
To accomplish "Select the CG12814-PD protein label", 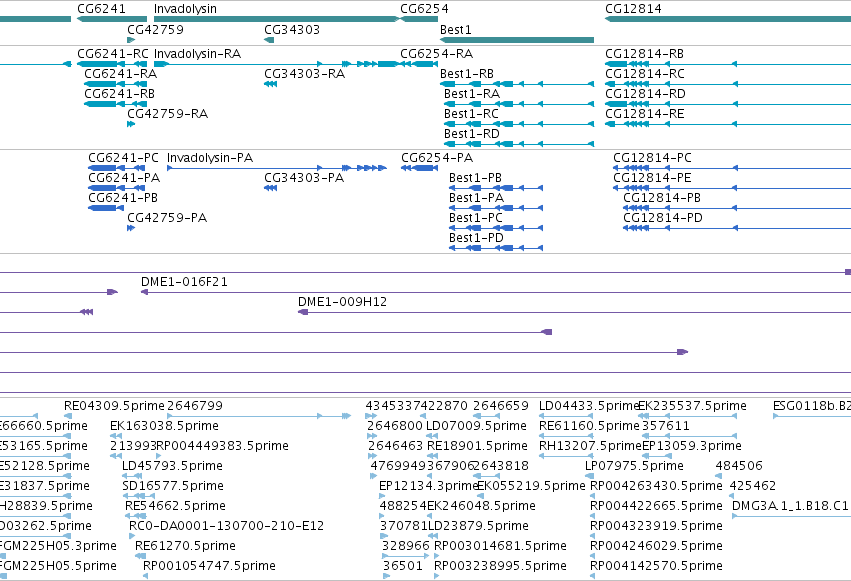I will point(663,218).
